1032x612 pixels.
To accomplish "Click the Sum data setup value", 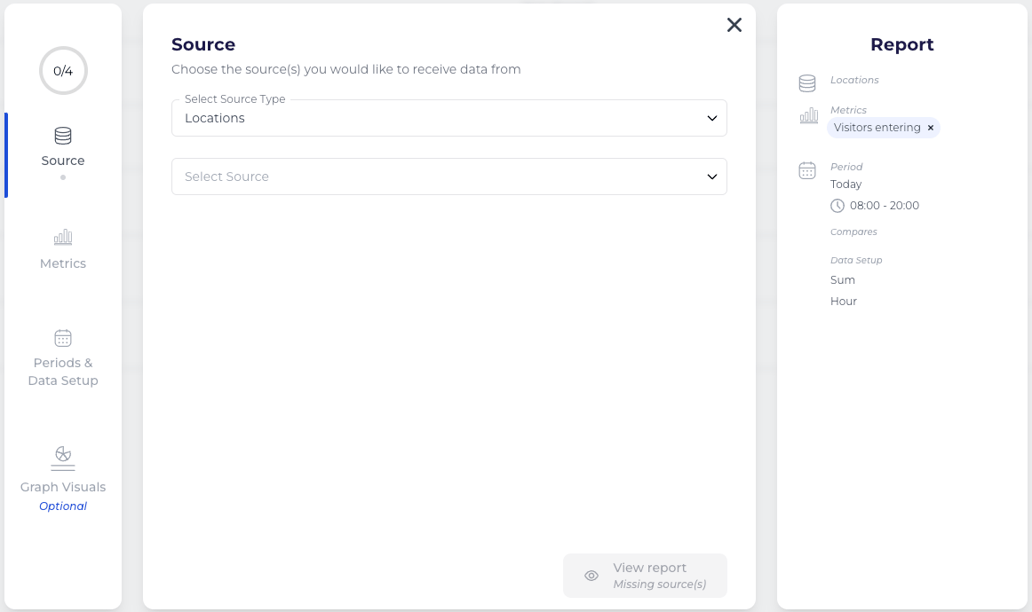I will [842, 280].
